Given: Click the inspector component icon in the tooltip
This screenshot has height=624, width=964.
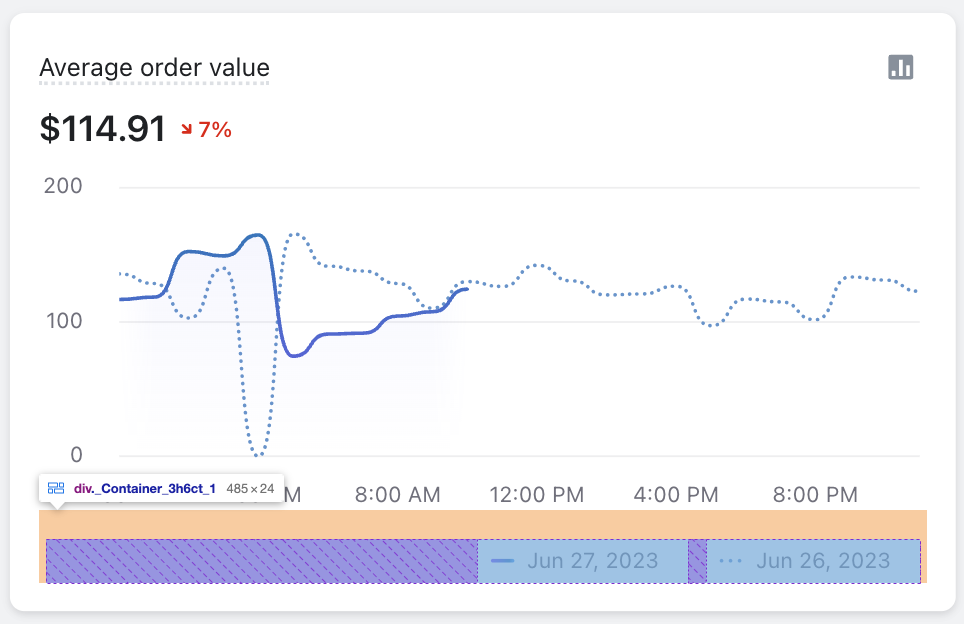Looking at the screenshot, I should pyautogui.click(x=55, y=488).
